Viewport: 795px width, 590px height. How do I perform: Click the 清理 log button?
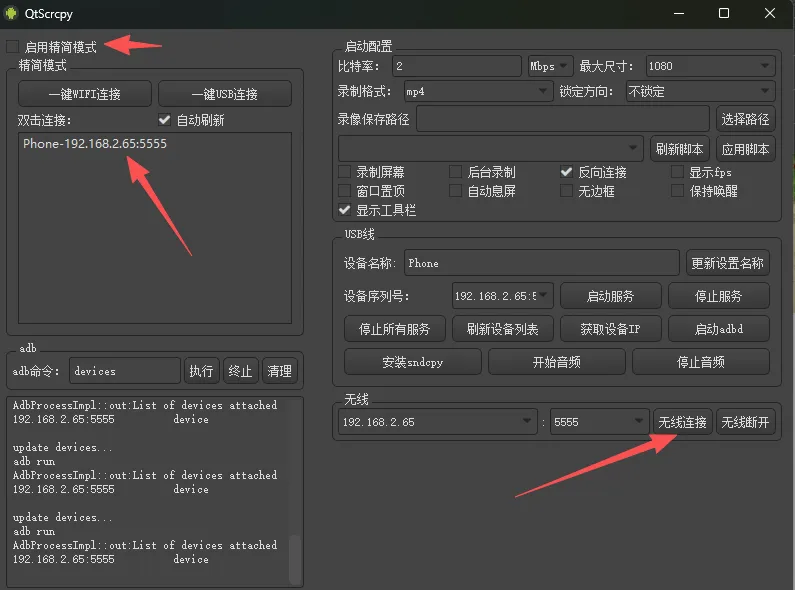[x=279, y=371]
